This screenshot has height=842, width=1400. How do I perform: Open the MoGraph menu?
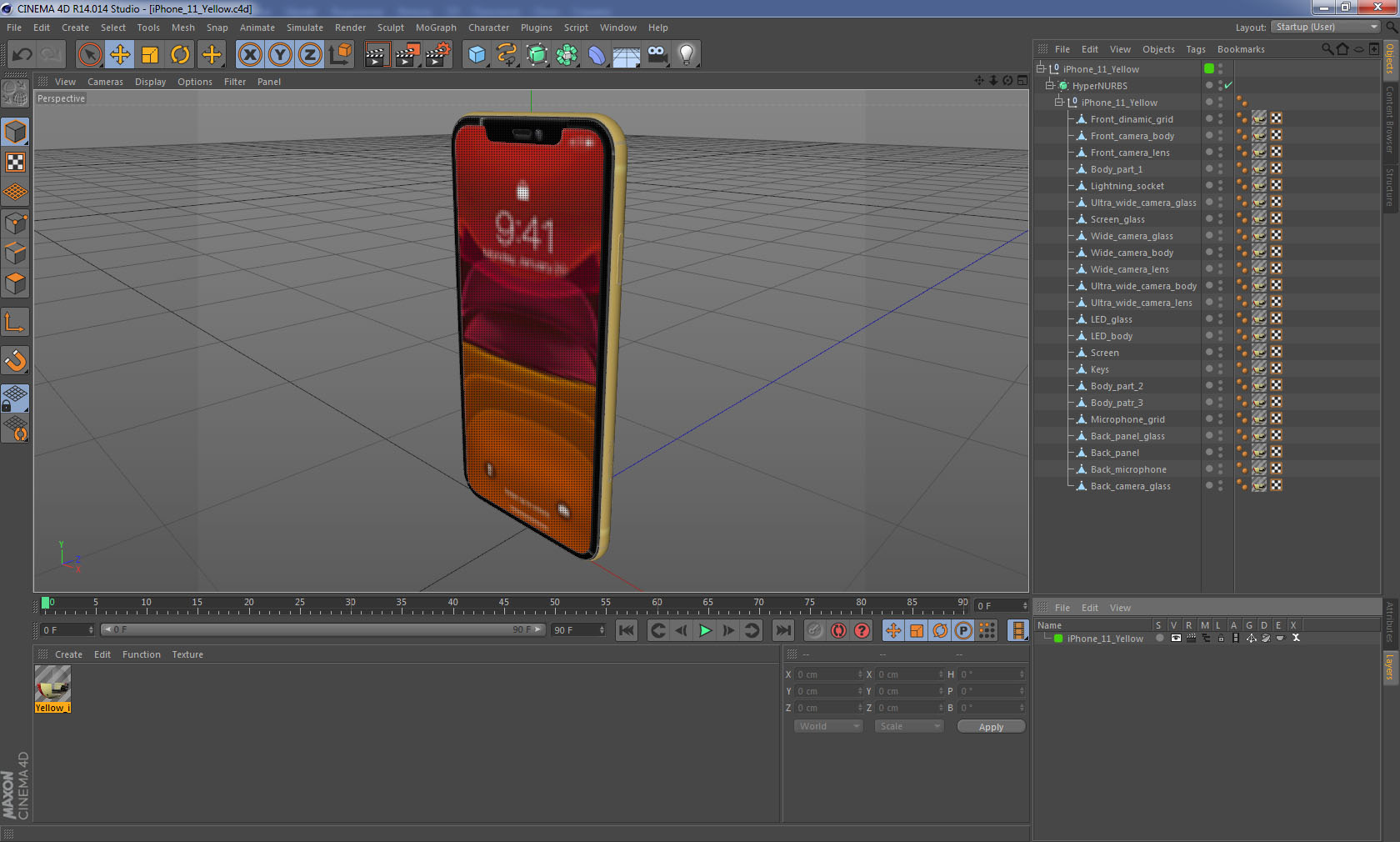[x=436, y=28]
